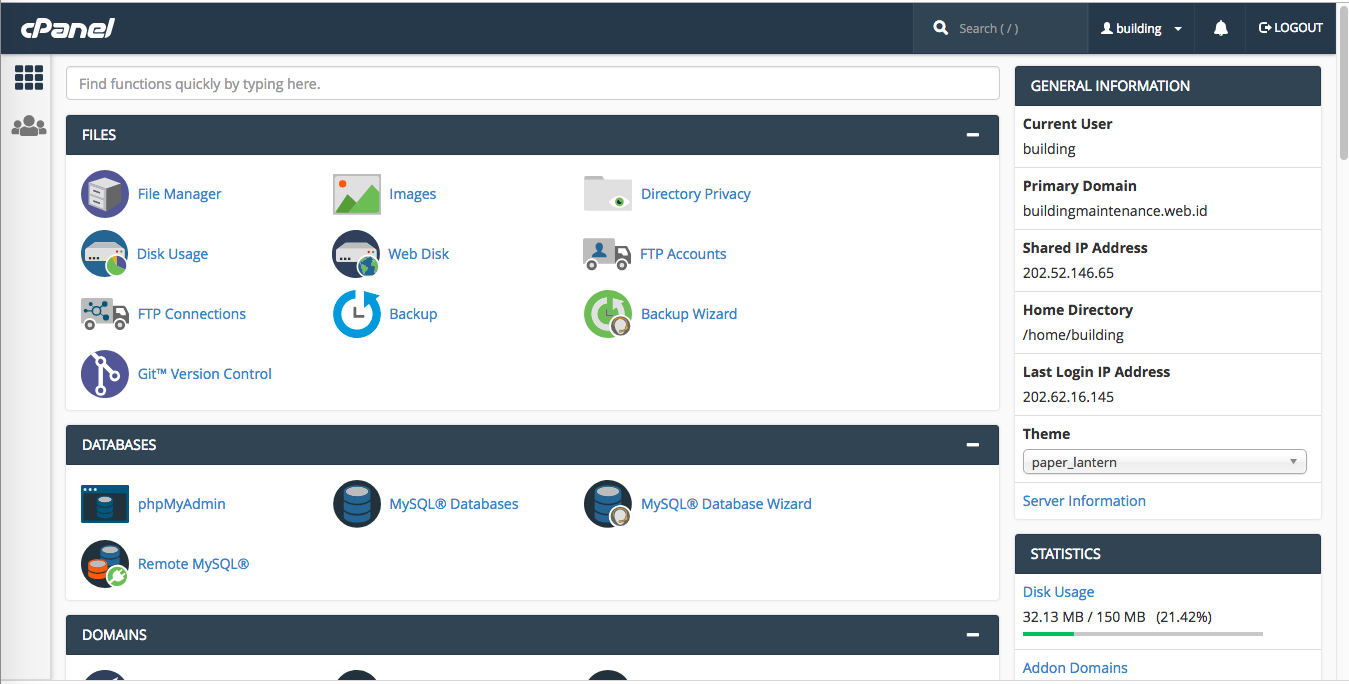Collapse the DATABASES section

point(973,445)
